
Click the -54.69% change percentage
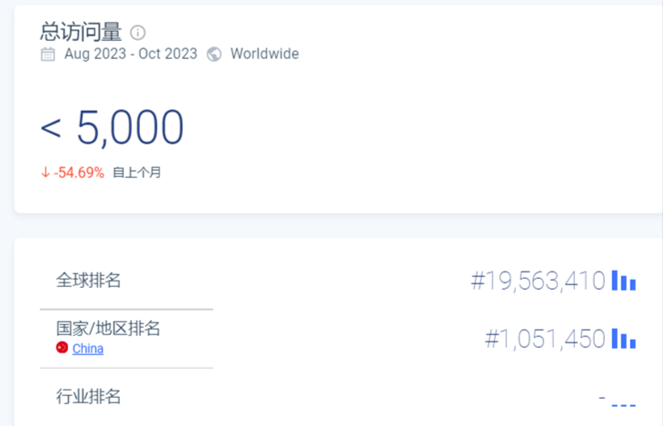(79, 172)
